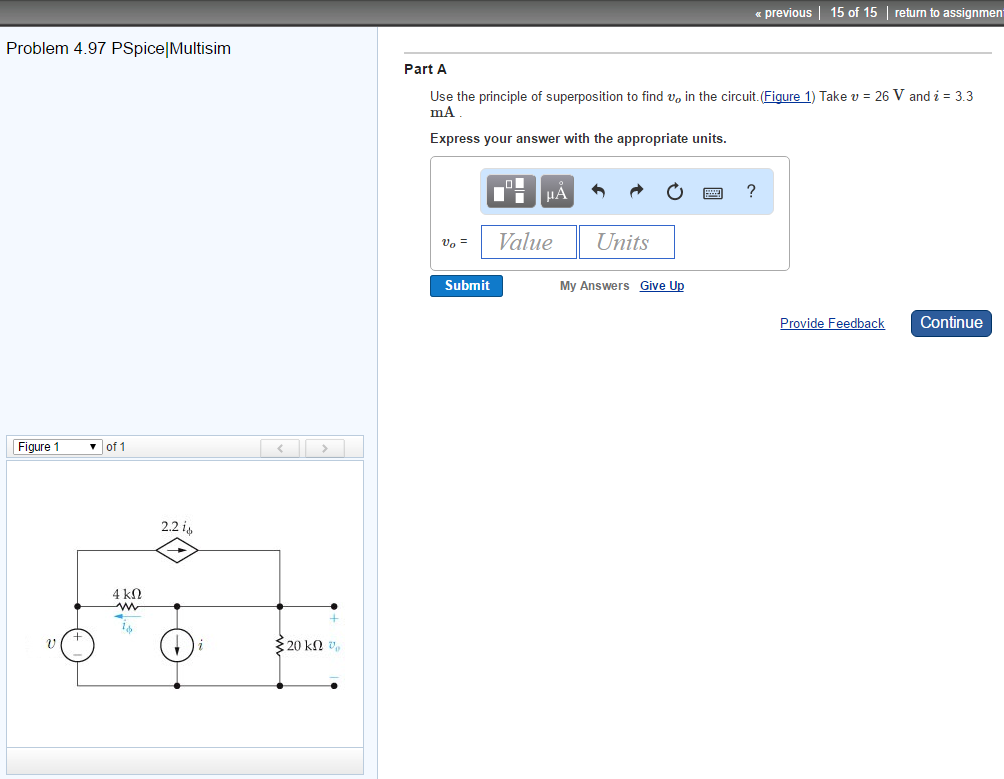Go to the next figure arrow
1004x779 pixels.
click(x=325, y=448)
